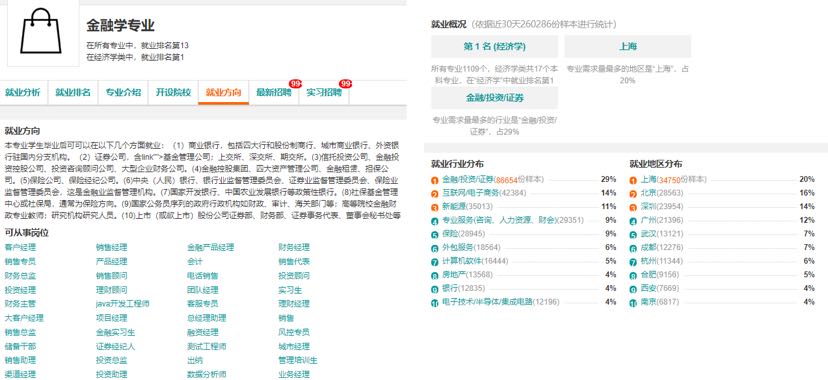Open the 会计 job link

[195, 261]
